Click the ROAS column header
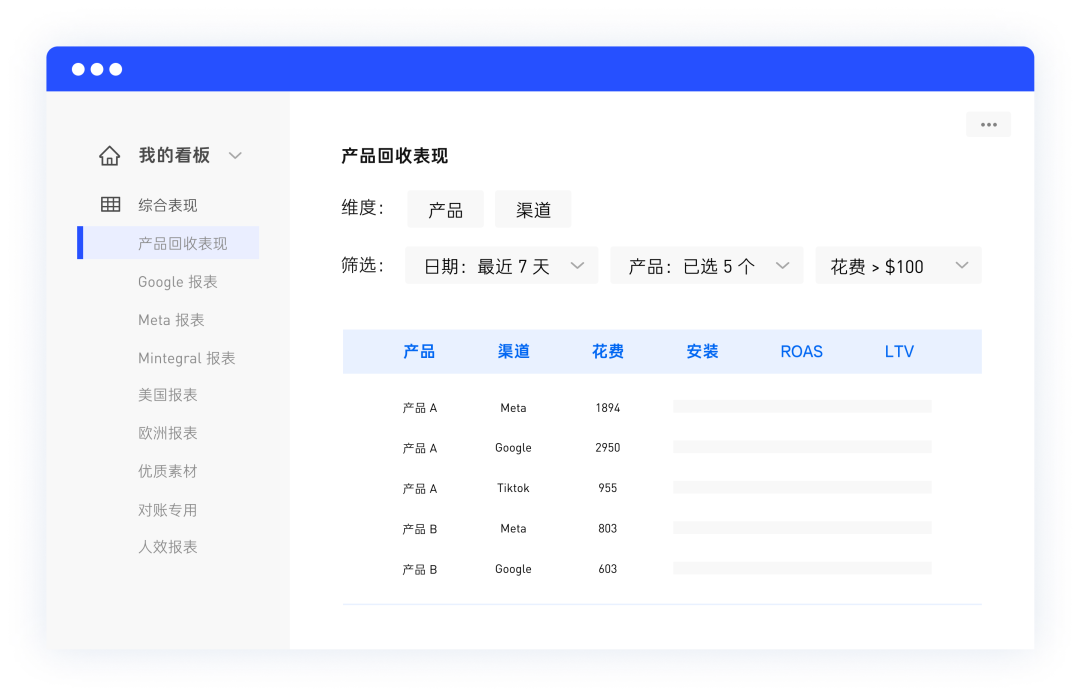Image resolution: width=1080 pixels, height=695 pixels. point(801,351)
